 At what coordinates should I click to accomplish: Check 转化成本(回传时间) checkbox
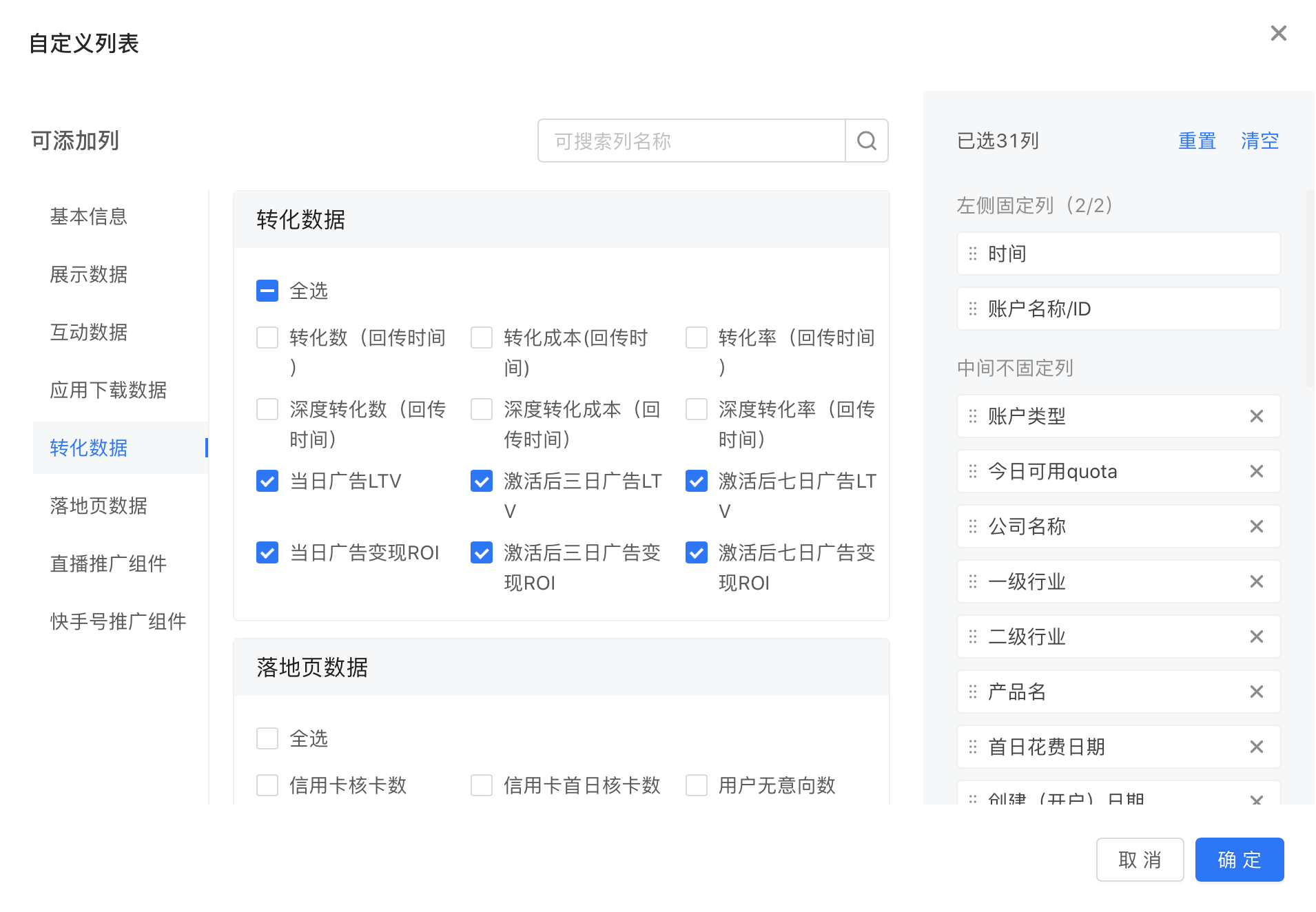click(x=482, y=338)
